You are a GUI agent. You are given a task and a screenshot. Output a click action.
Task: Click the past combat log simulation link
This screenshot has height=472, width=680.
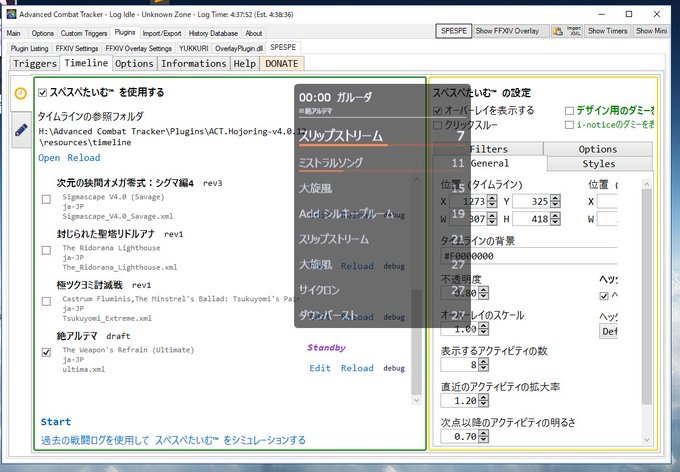click(x=173, y=440)
